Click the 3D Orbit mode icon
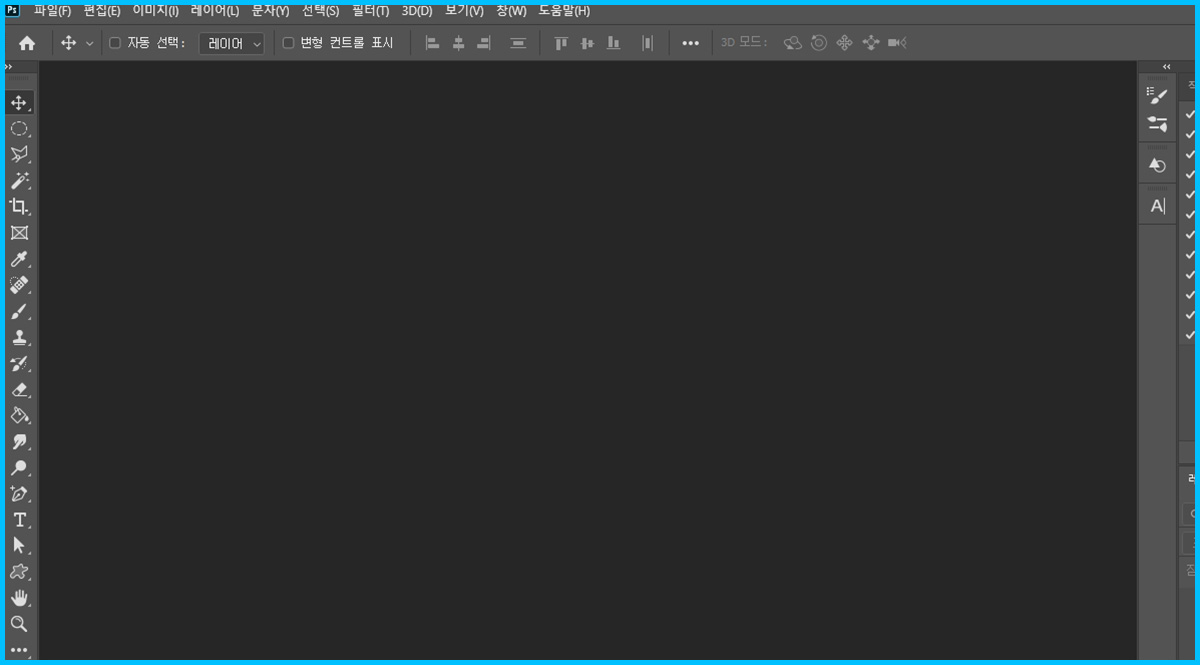The width and height of the screenshot is (1200, 665). pos(793,43)
